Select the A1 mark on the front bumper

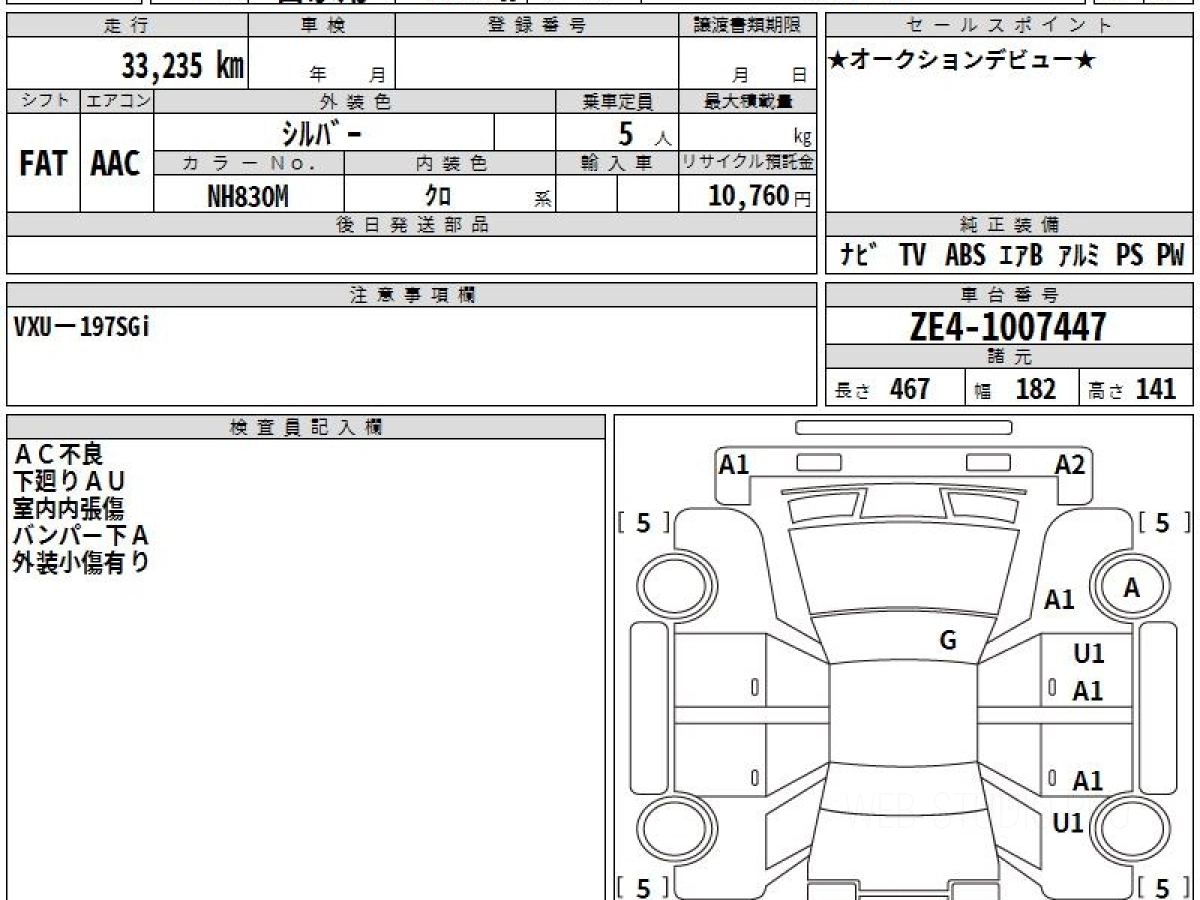[734, 464]
